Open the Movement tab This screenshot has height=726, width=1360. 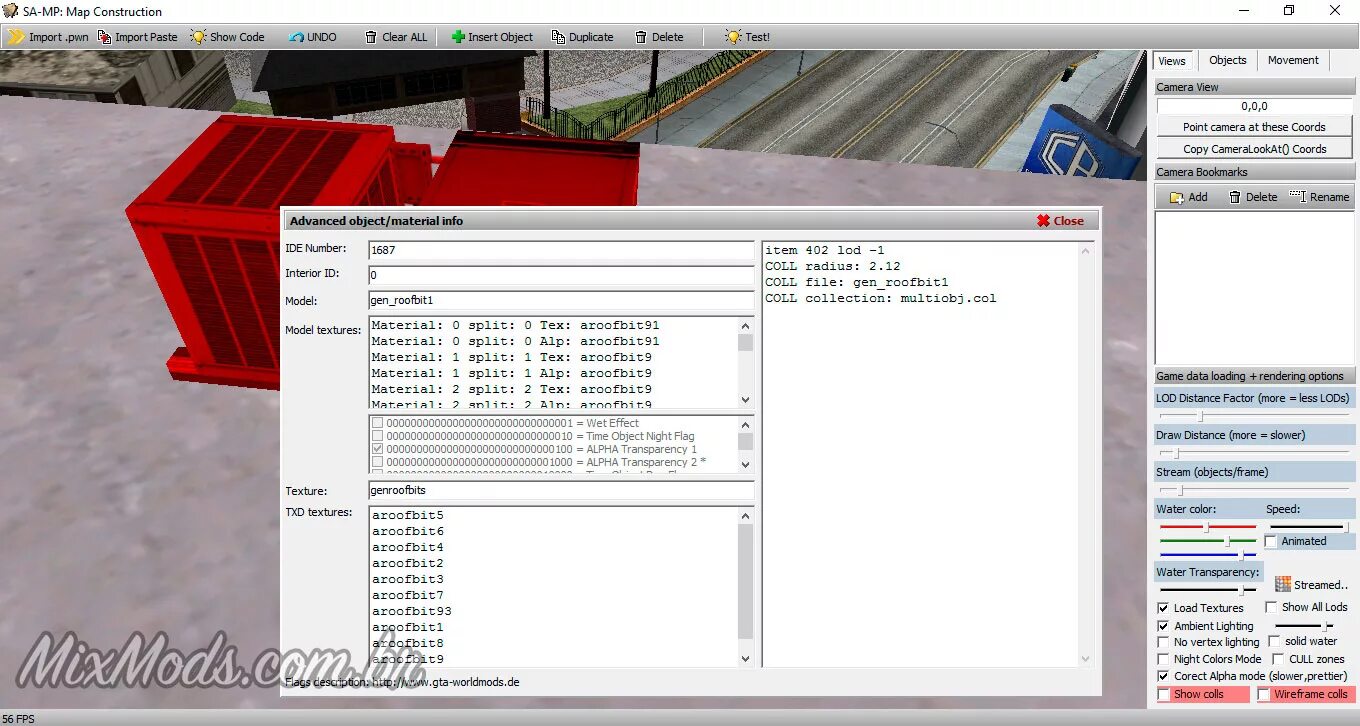click(x=1293, y=60)
